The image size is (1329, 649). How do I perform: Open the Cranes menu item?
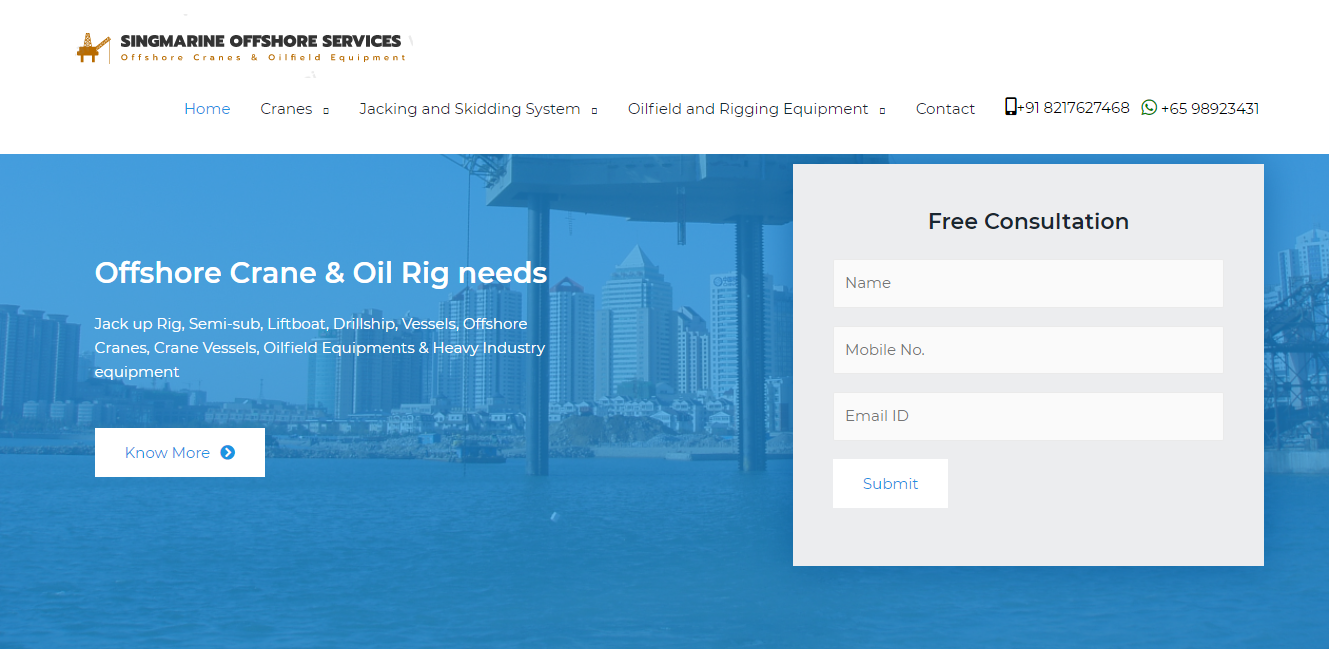pyautogui.click(x=286, y=108)
